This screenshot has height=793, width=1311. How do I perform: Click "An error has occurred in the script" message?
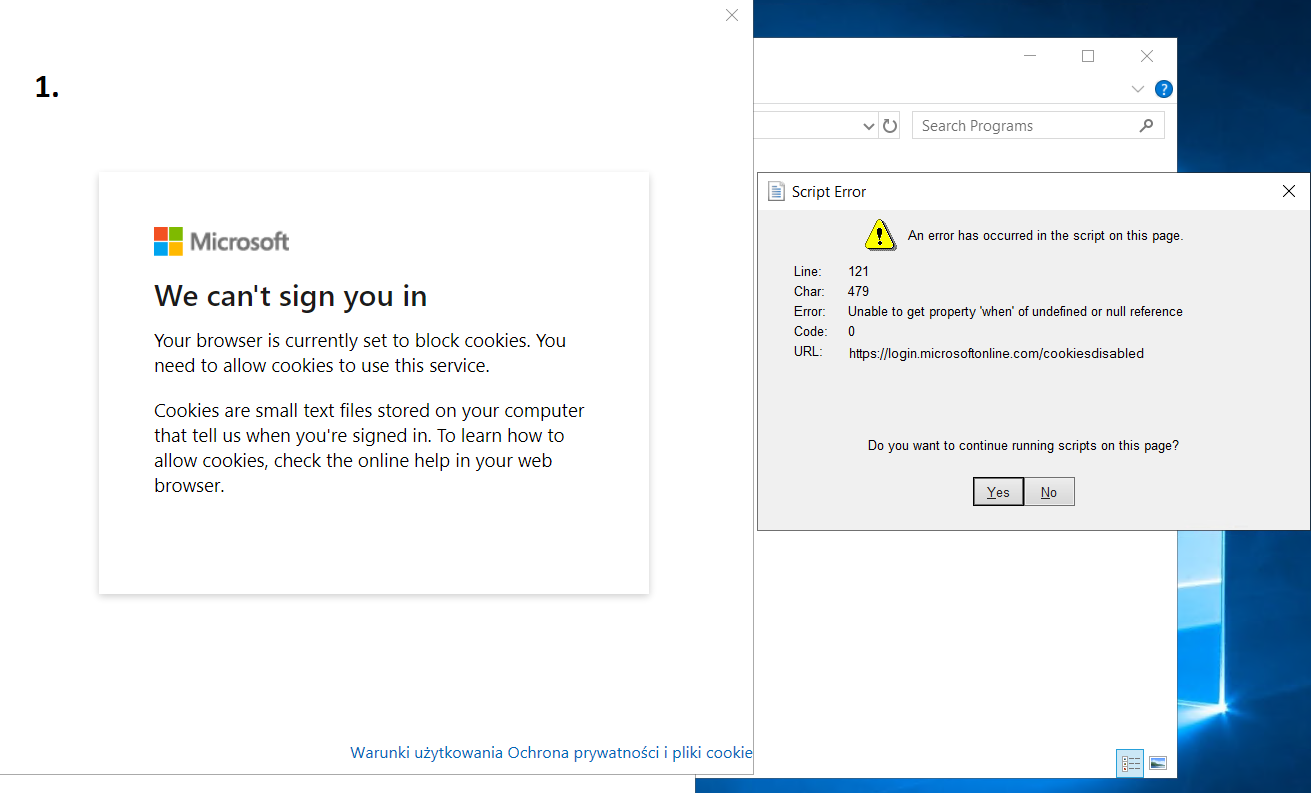[1045, 236]
